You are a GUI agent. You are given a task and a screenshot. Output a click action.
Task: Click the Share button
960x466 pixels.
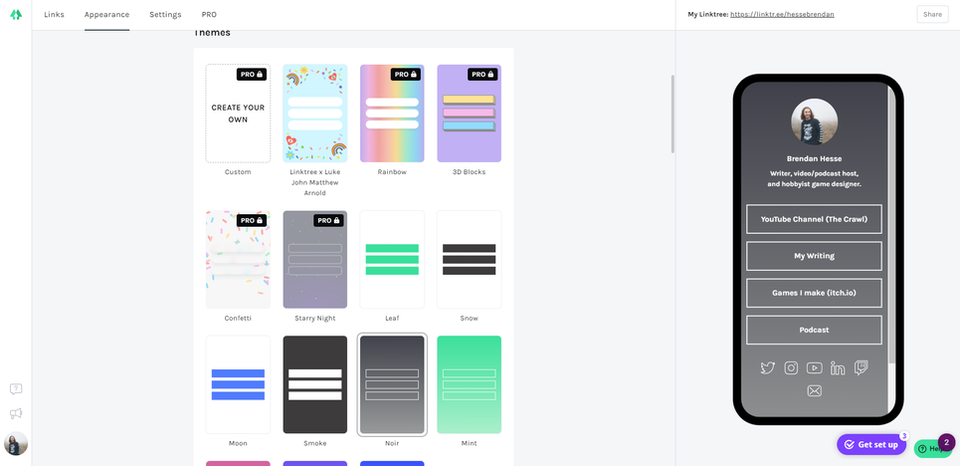[932, 14]
